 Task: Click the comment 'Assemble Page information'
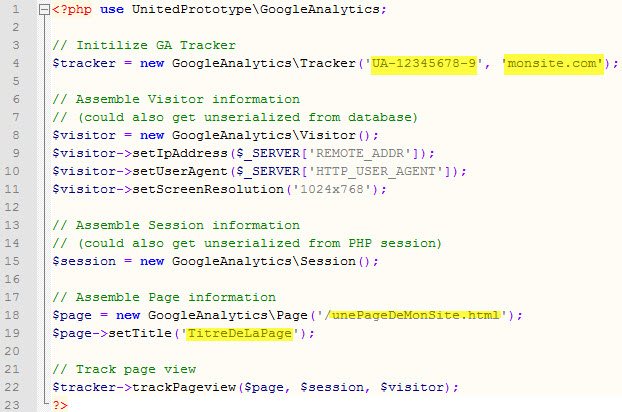176,297
